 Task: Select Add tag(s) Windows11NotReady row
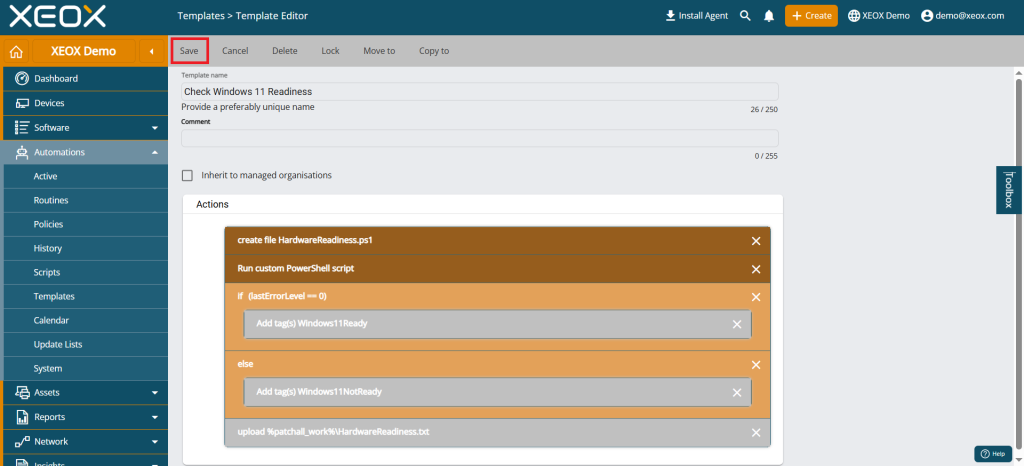point(498,392)
